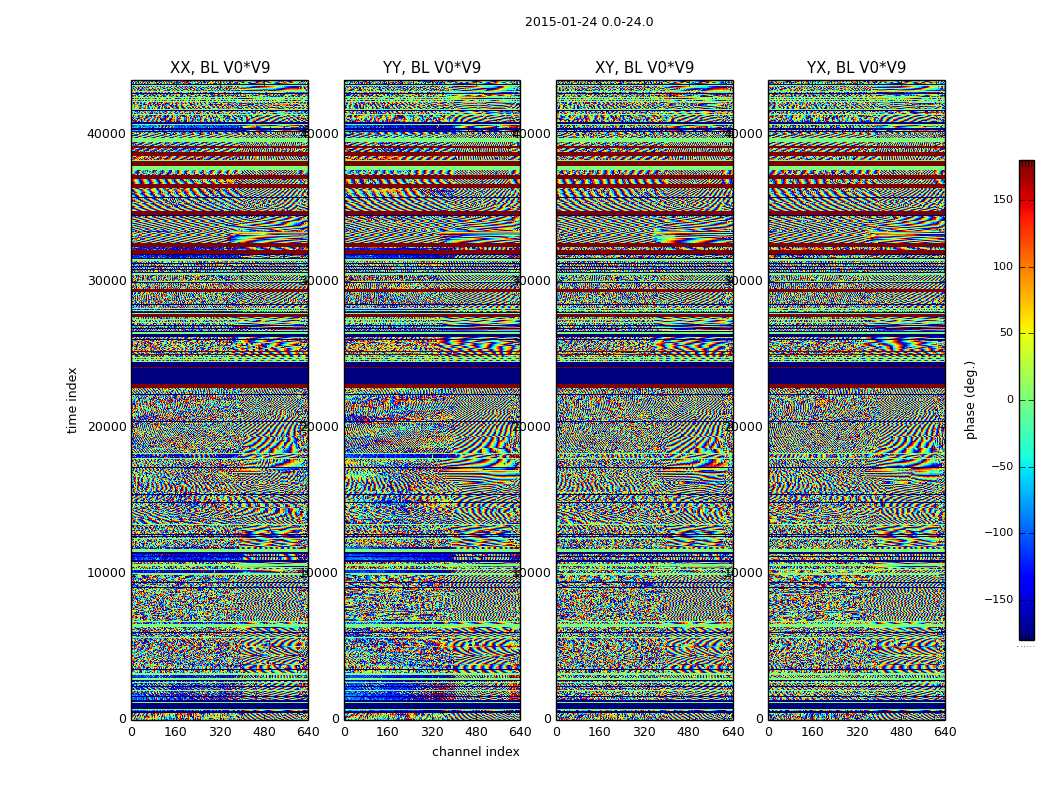The image size is (1050, 800).
Task: Click the XY phase waterfall plot
Action: tap(645, 400)
